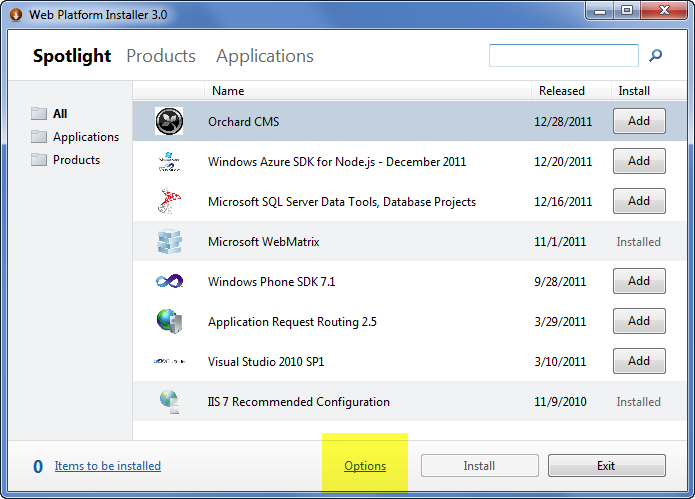Switch to the Applications top tab

pos(265,56)
